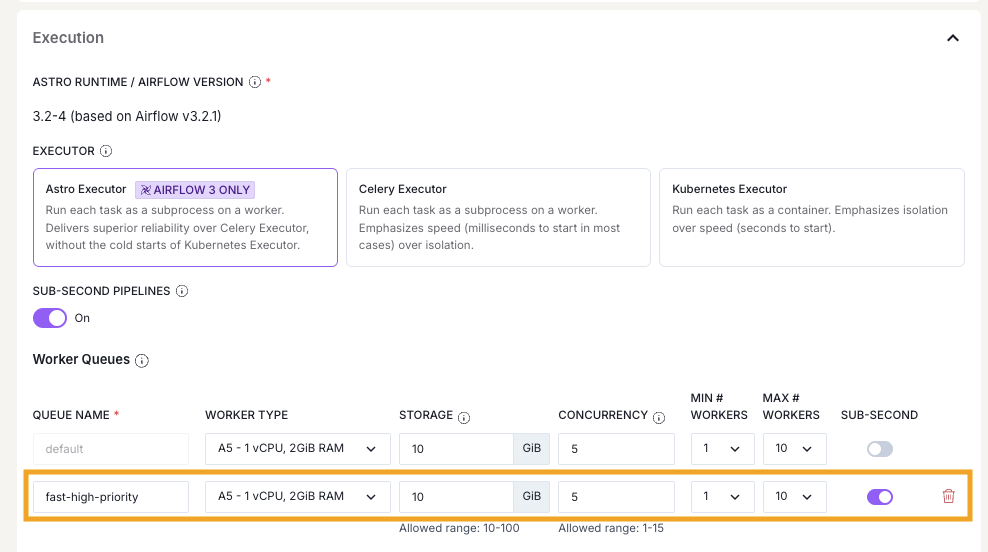988x552 pixels.
Task: Collapse the Execution section chevron
Action: tap(953, 38)
